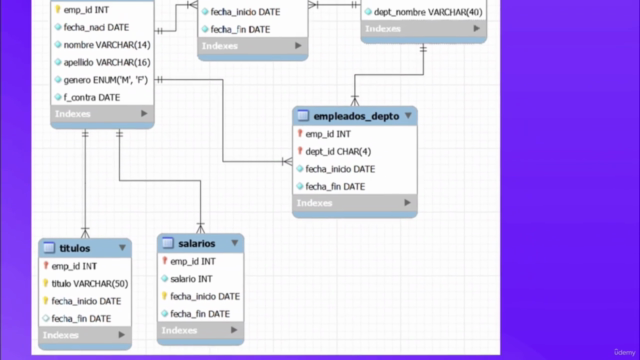Select 'fecha_inicio DATE' text in the titulos table

(86, 301)
